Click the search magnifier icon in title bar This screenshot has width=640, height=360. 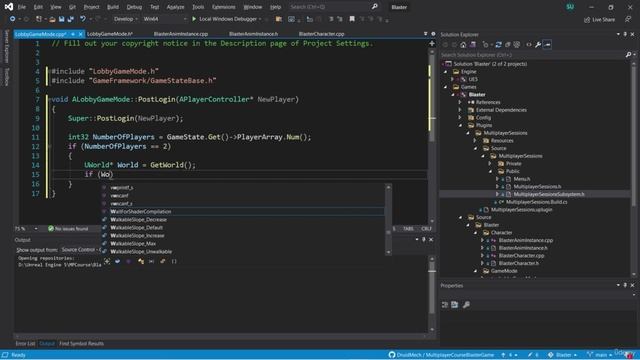click(375, 7)
